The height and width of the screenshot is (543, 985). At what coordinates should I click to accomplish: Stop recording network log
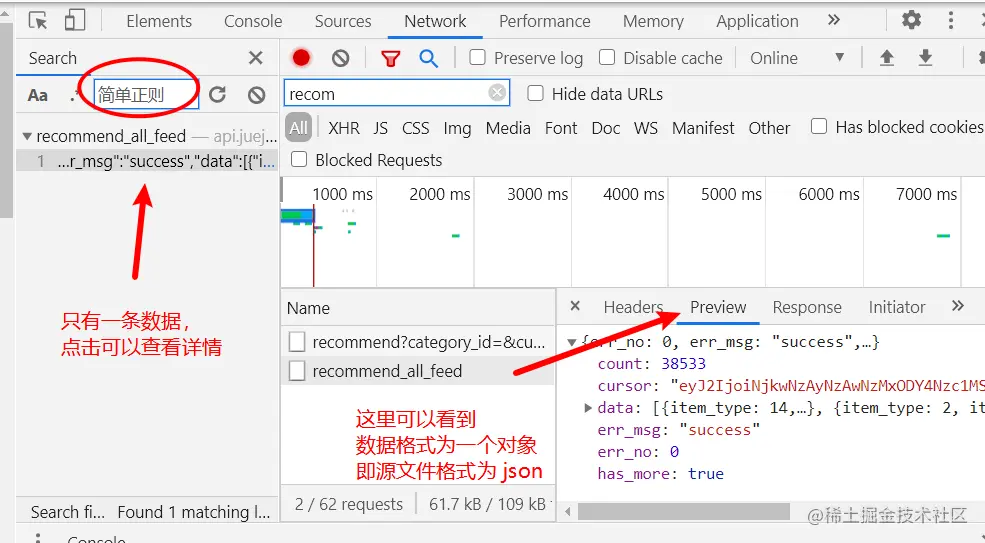[302, 58]
